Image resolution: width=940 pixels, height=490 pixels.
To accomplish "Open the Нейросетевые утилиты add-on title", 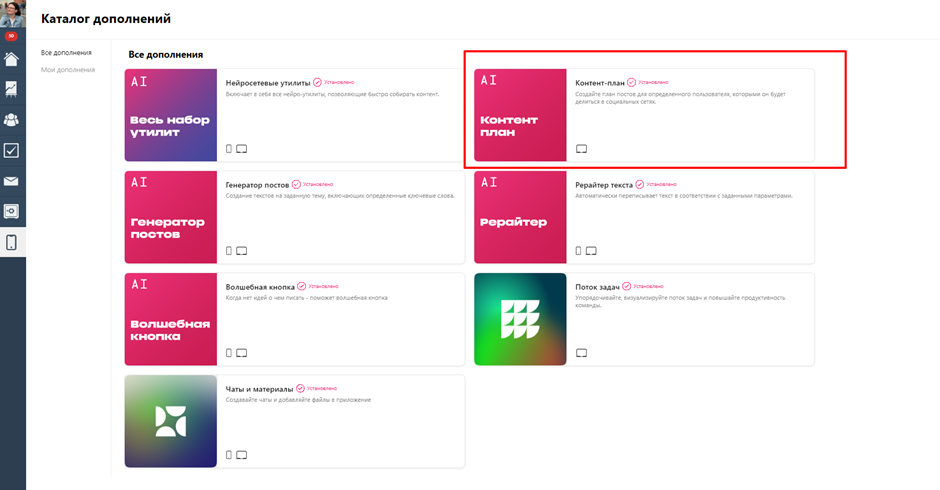I will click(267, 83).
